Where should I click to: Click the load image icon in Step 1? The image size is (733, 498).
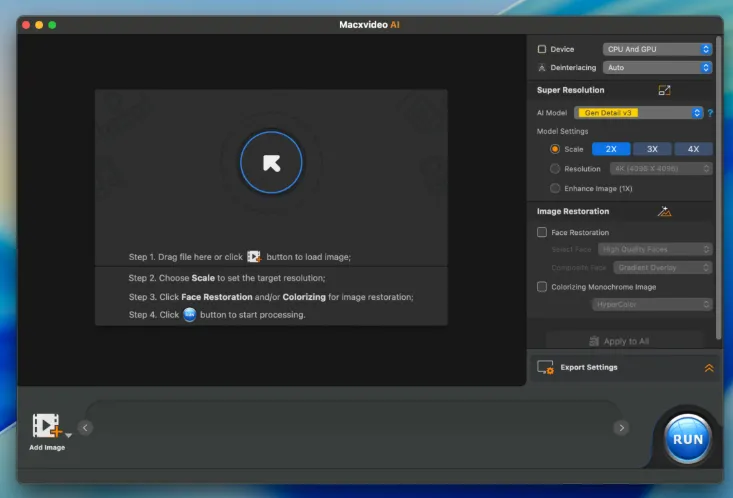(x=254, y=257)
